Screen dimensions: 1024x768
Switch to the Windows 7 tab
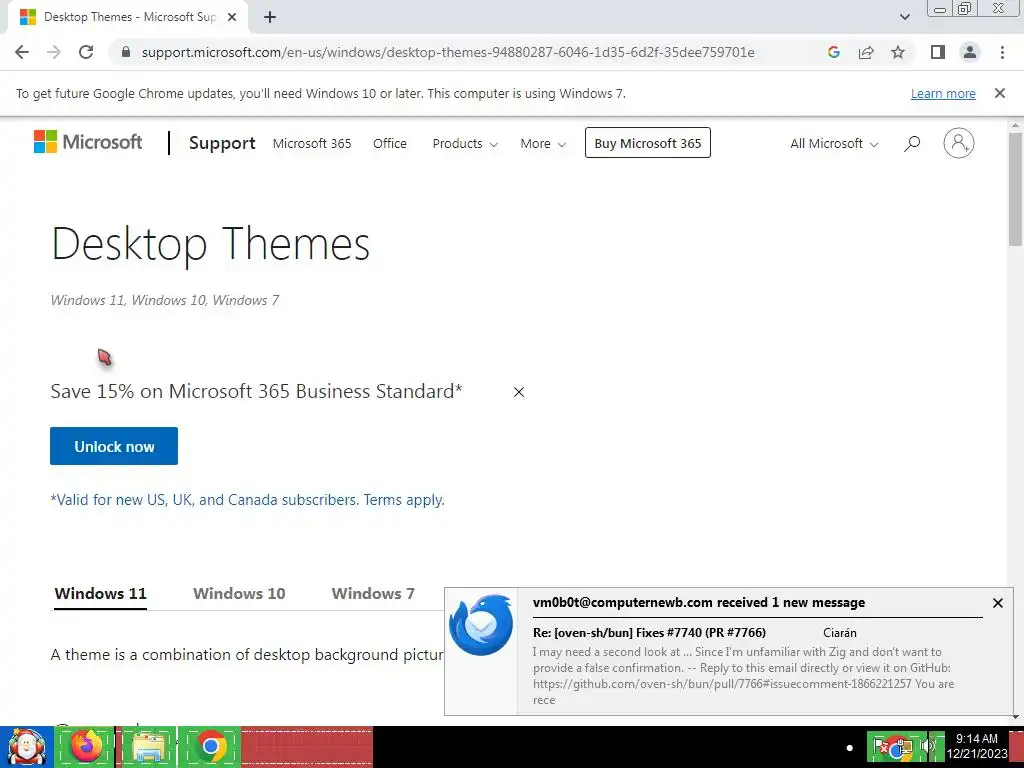(x=373, y=593)
